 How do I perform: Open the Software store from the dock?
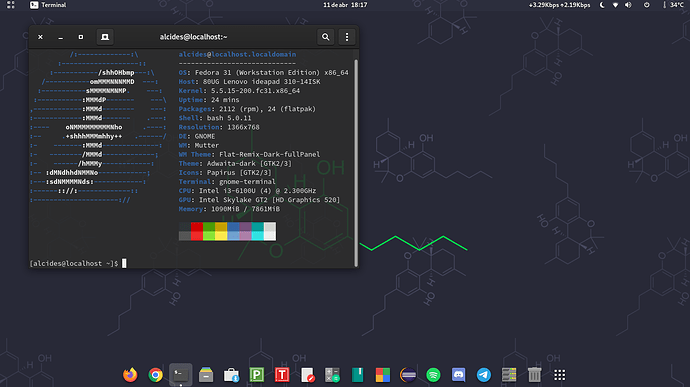(x=231, y=375)
